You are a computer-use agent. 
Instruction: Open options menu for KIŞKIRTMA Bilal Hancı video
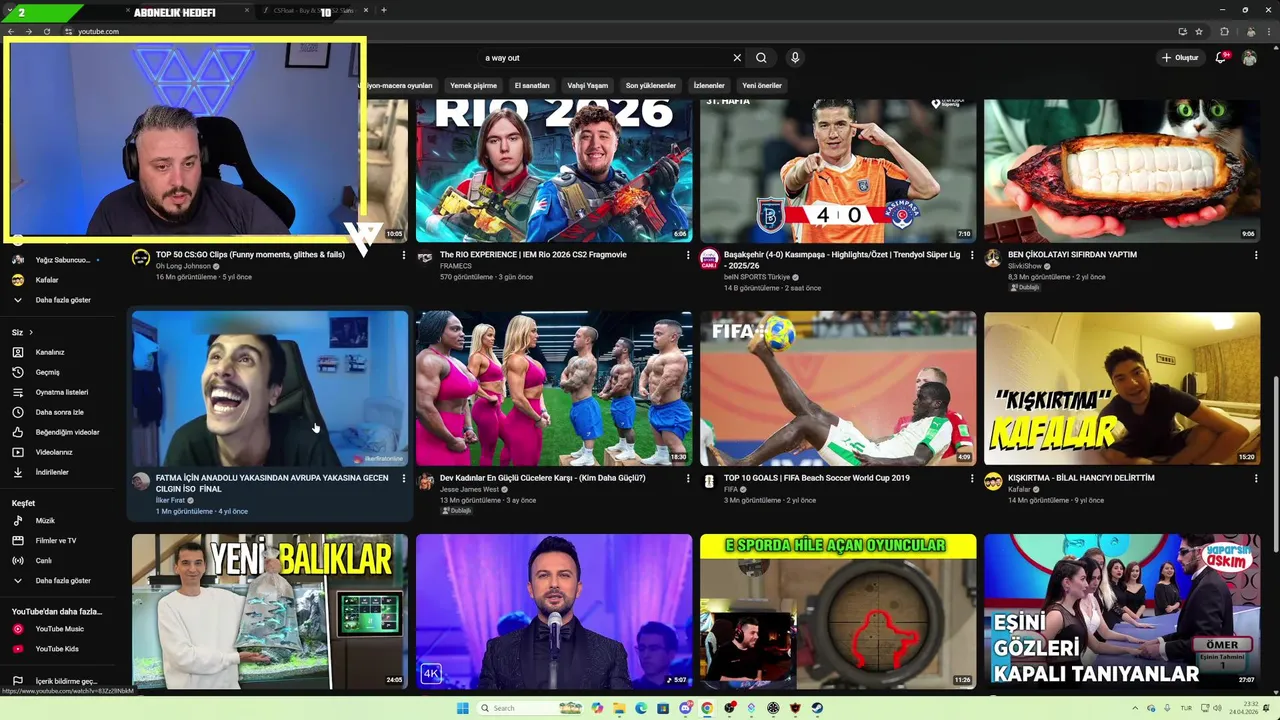tap(1256, 479)
